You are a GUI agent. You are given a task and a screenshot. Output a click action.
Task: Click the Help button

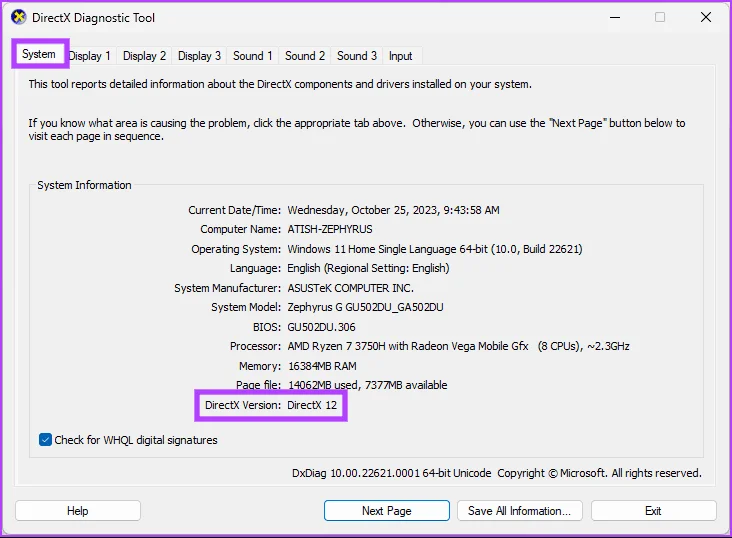click(77, 511)
